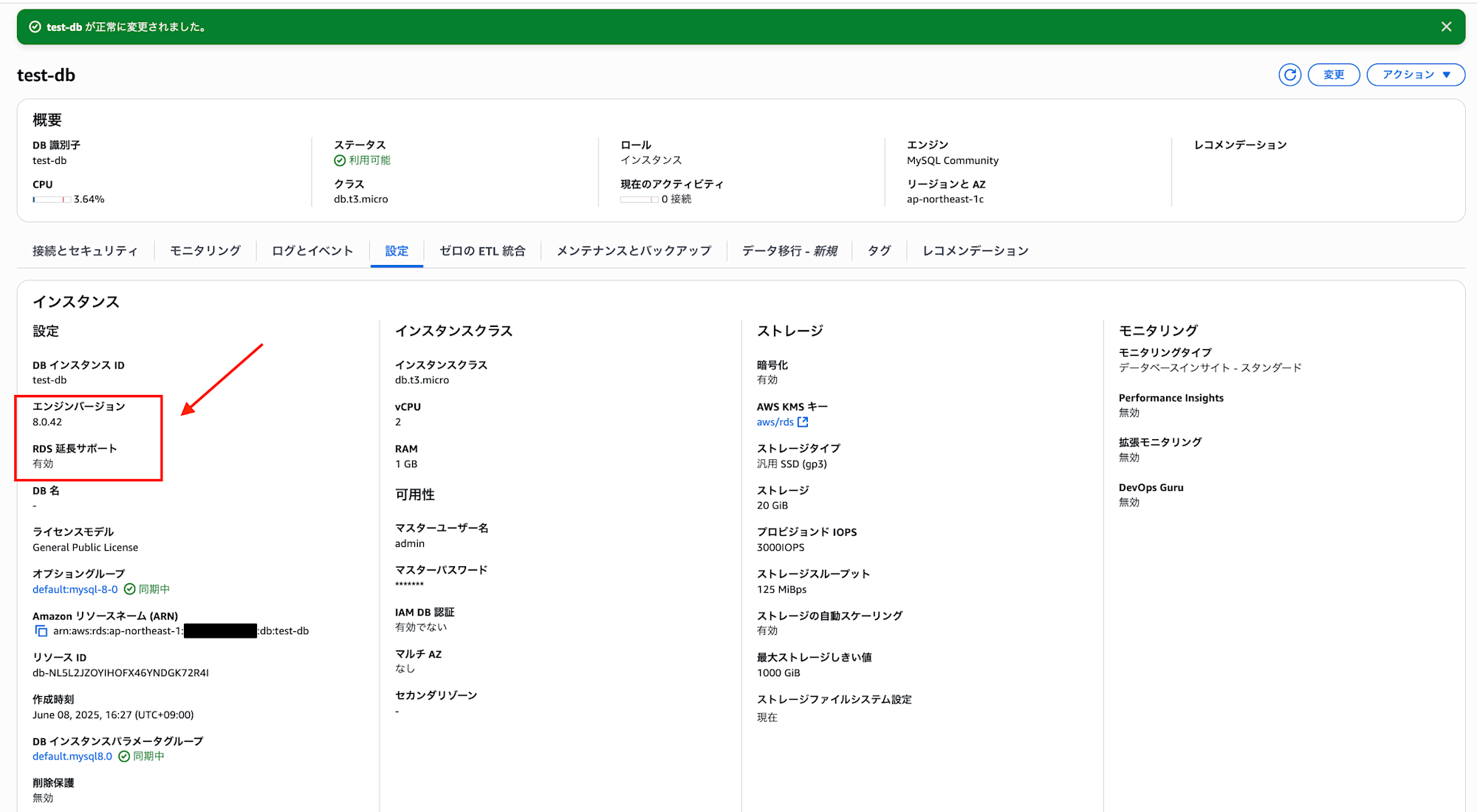The height and width of the screenshot is (812, 1477).
Task: Click the 概要 section heading
Action: coord(47,120)
